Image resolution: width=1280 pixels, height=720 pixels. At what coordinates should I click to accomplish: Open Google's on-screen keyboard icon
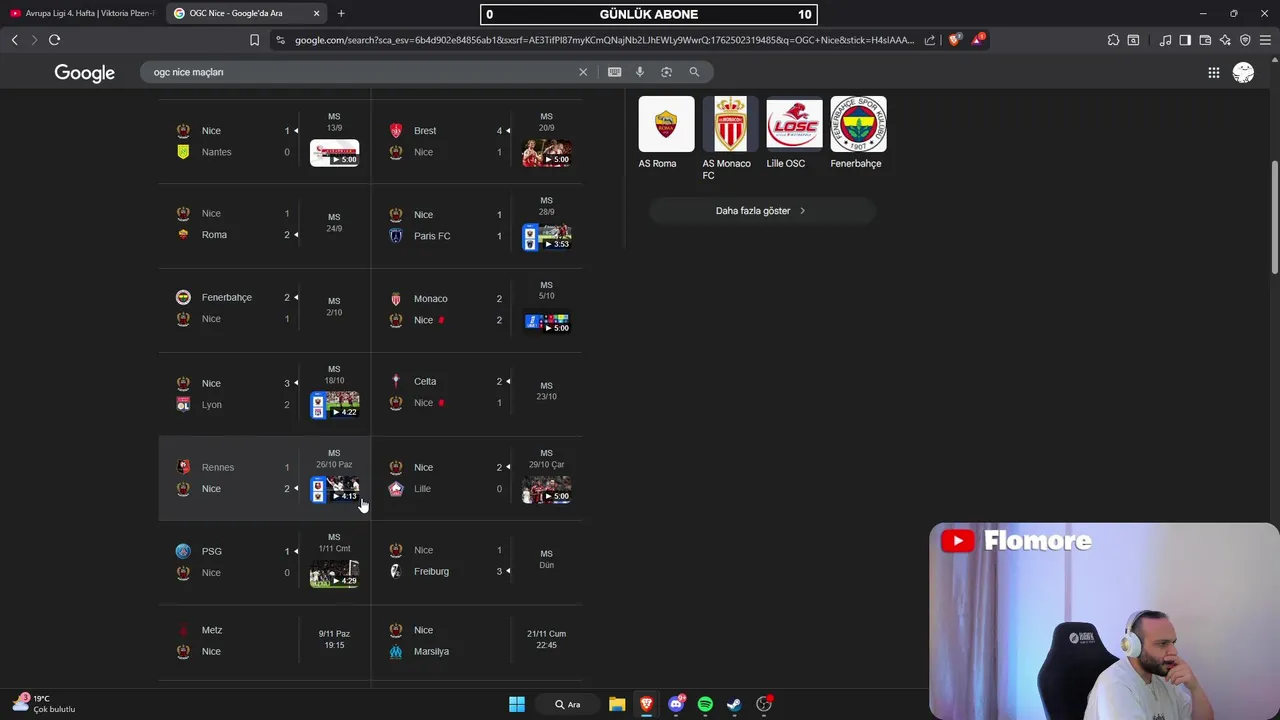tap(614, 72)
